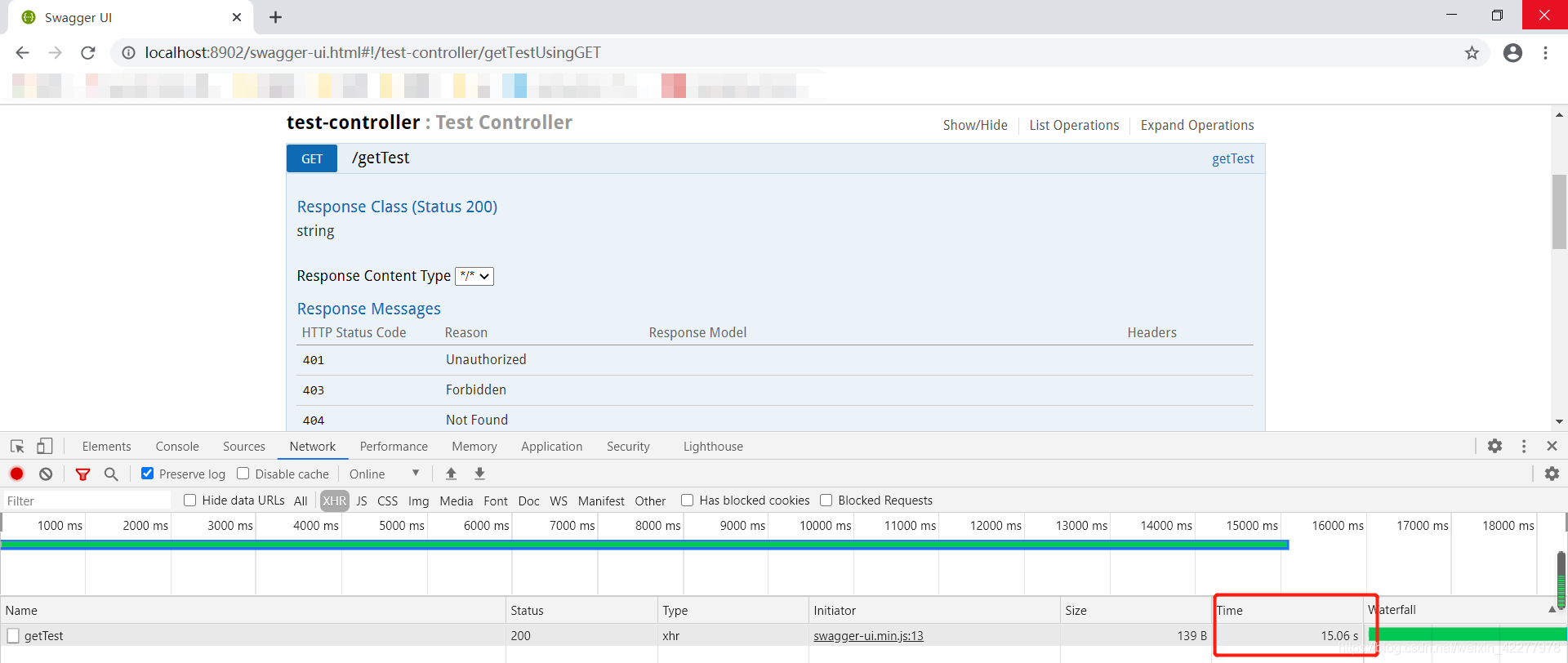
Task: Click the List Operations link
Action: 1074,125
